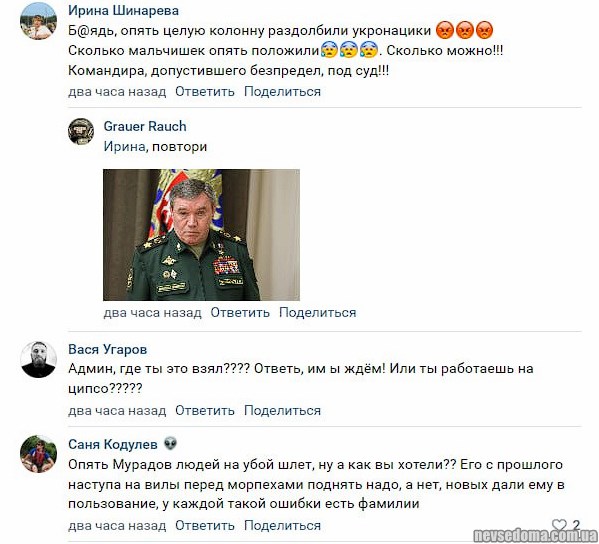Screen dimensions: 599x544
Task: Open Ирина Шинарева's avatar picture
Action: (38, 21)
